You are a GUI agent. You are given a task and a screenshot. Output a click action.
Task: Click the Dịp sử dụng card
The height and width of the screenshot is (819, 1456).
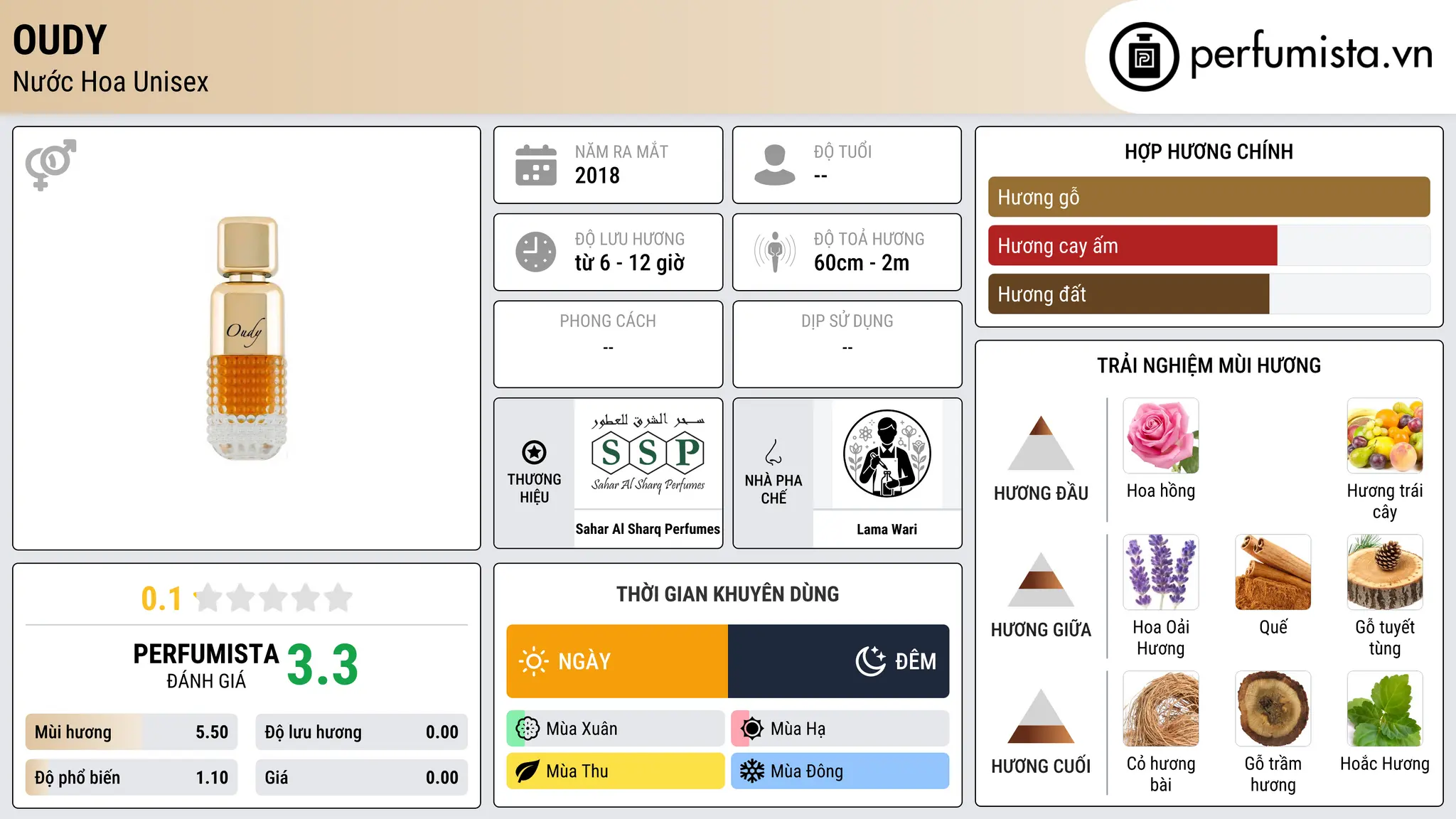pyautogui.click(x=847, y=344)
